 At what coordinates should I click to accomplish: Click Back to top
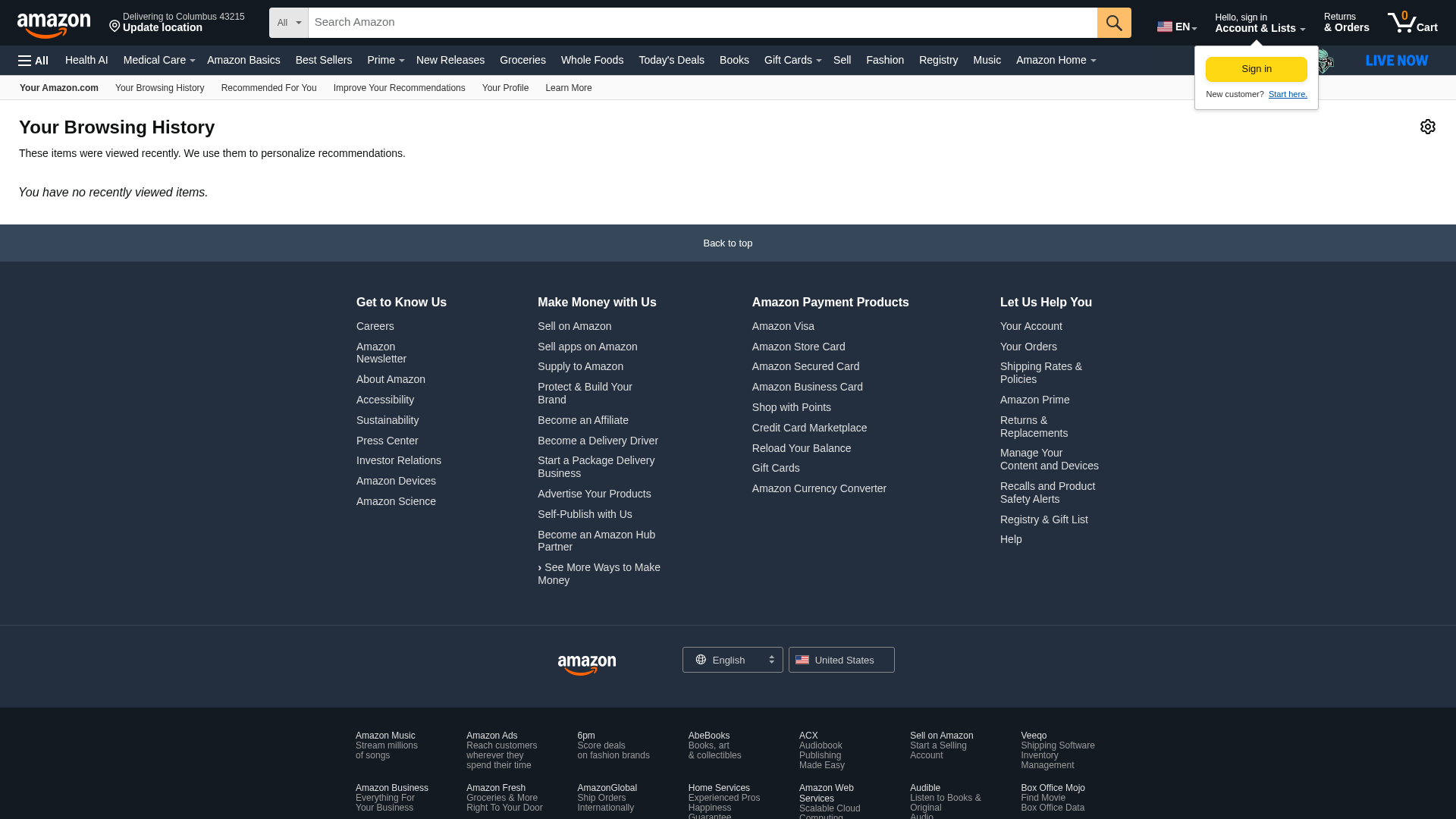(728, 243)
